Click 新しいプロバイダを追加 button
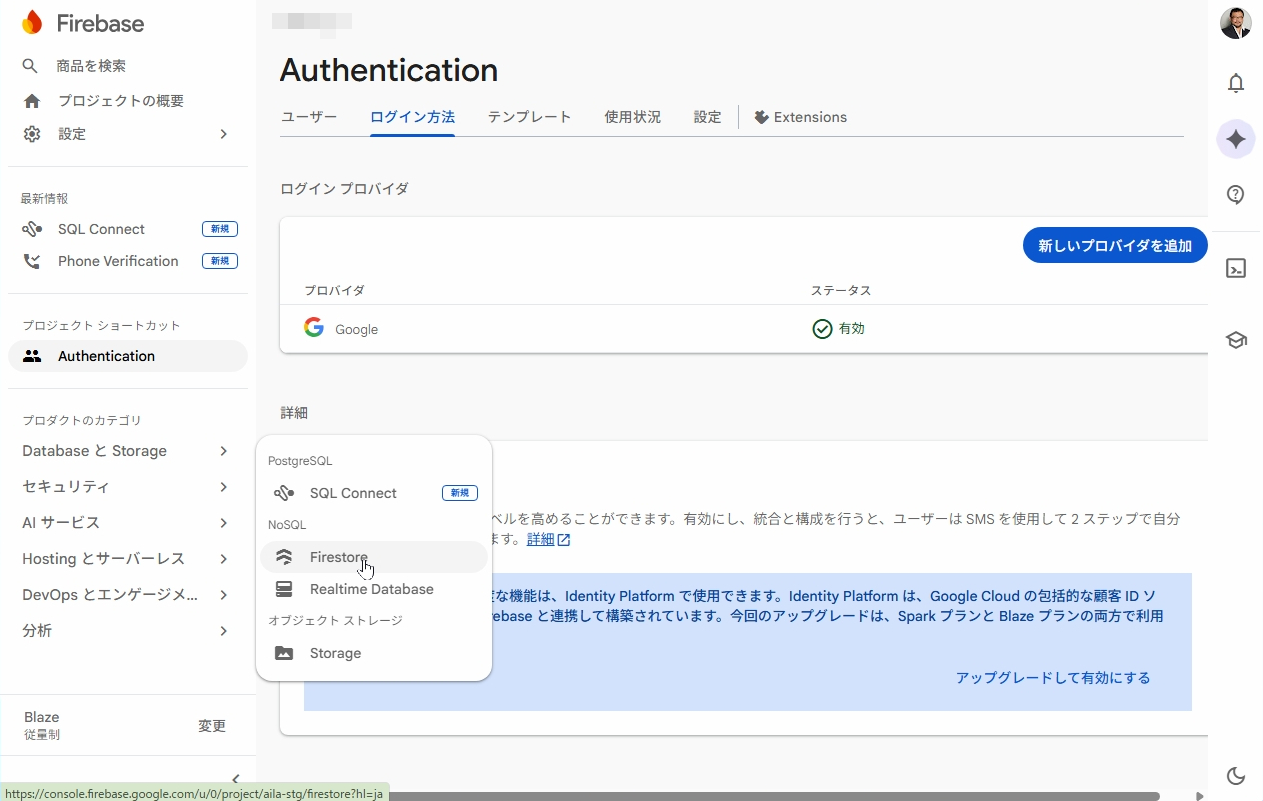Screen dimensions: 1263x801 [x=1115, y=245]
